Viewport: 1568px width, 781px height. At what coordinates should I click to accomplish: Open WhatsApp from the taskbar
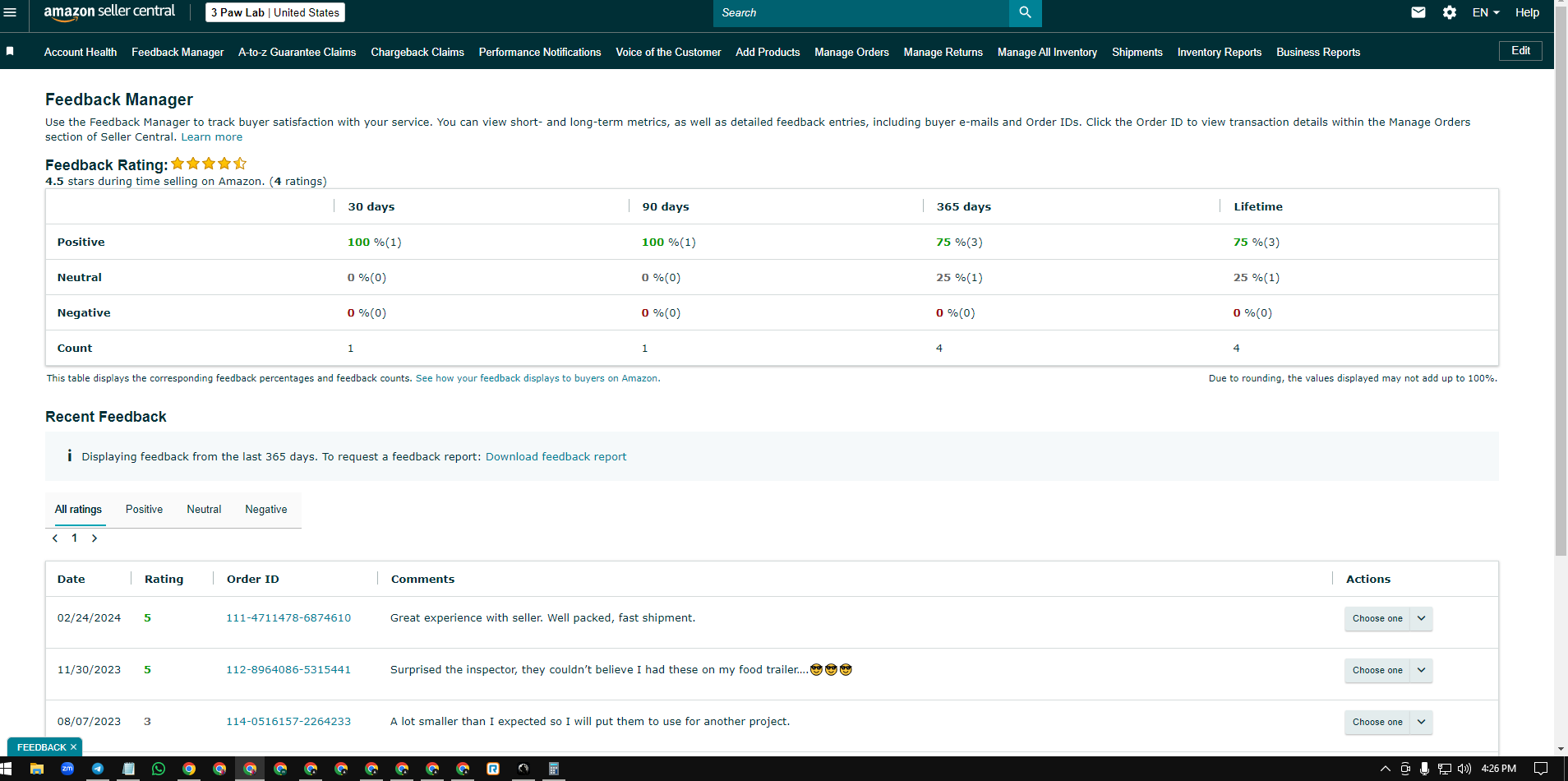click(159, 769)
